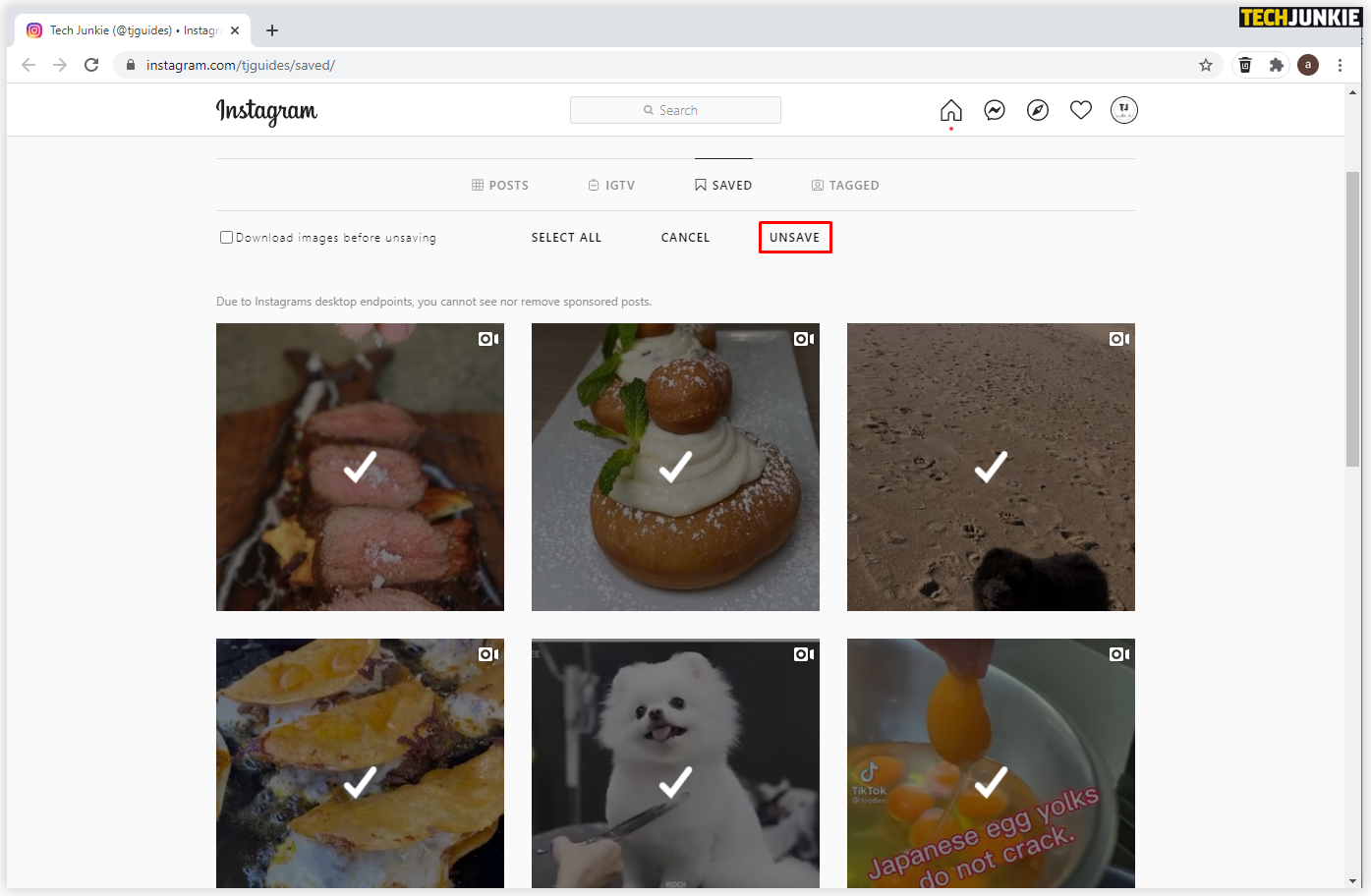Click the Instagram home icon

click(950, 110)
